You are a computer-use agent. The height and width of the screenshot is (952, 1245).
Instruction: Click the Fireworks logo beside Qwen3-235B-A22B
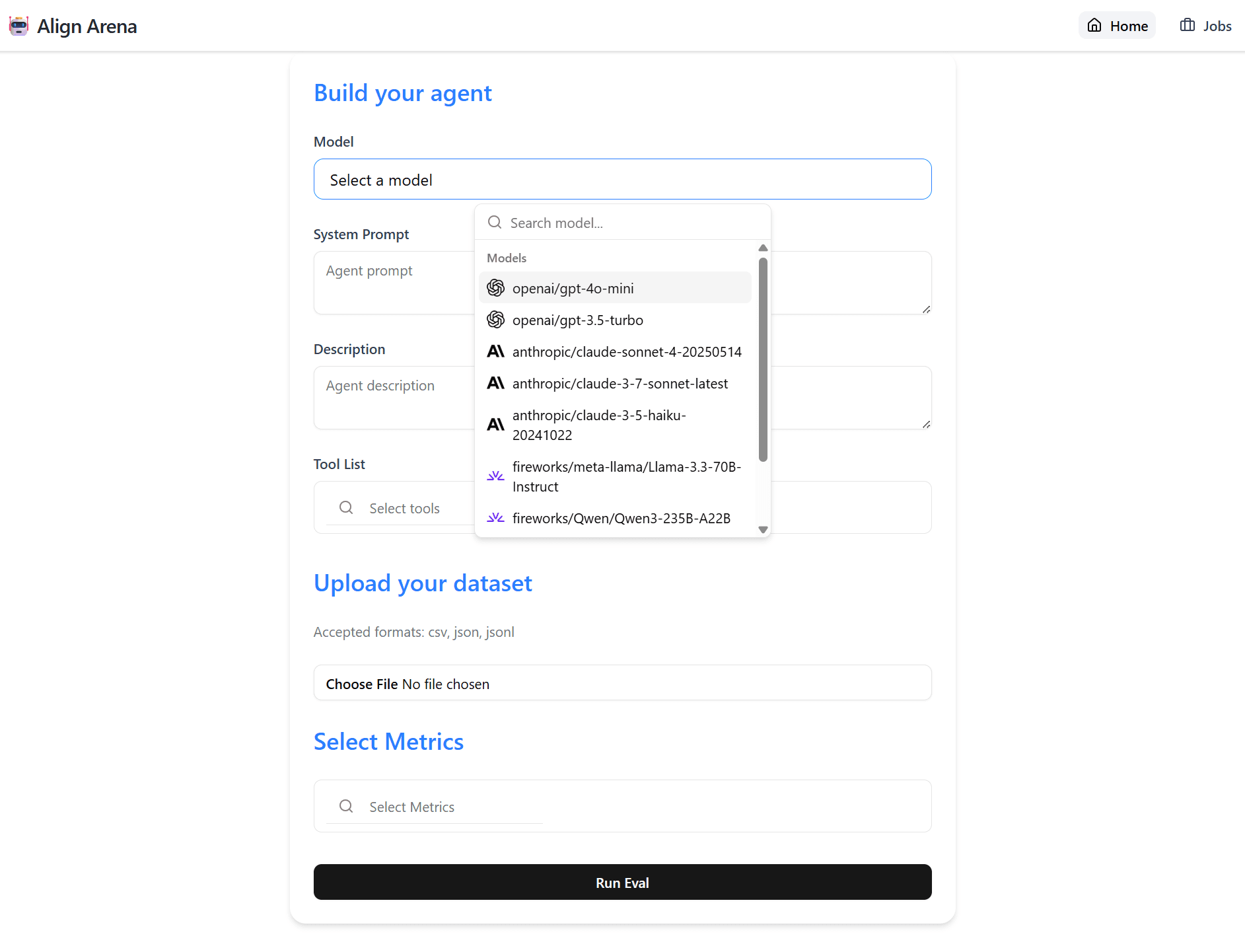[x=495, y=518]
